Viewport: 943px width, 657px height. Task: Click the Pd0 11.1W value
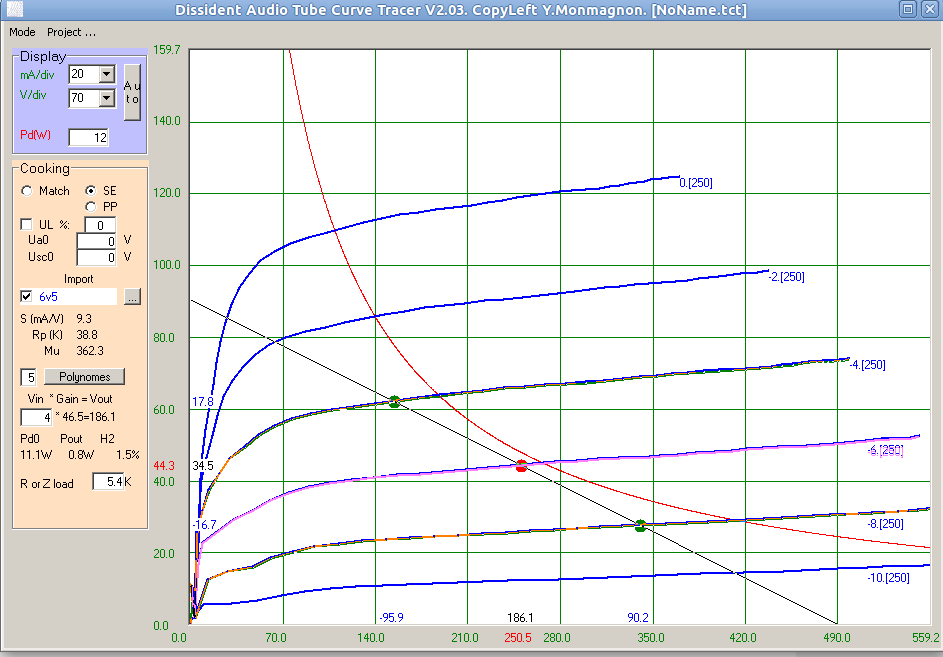pyautogui.click(x=36, y=455)
